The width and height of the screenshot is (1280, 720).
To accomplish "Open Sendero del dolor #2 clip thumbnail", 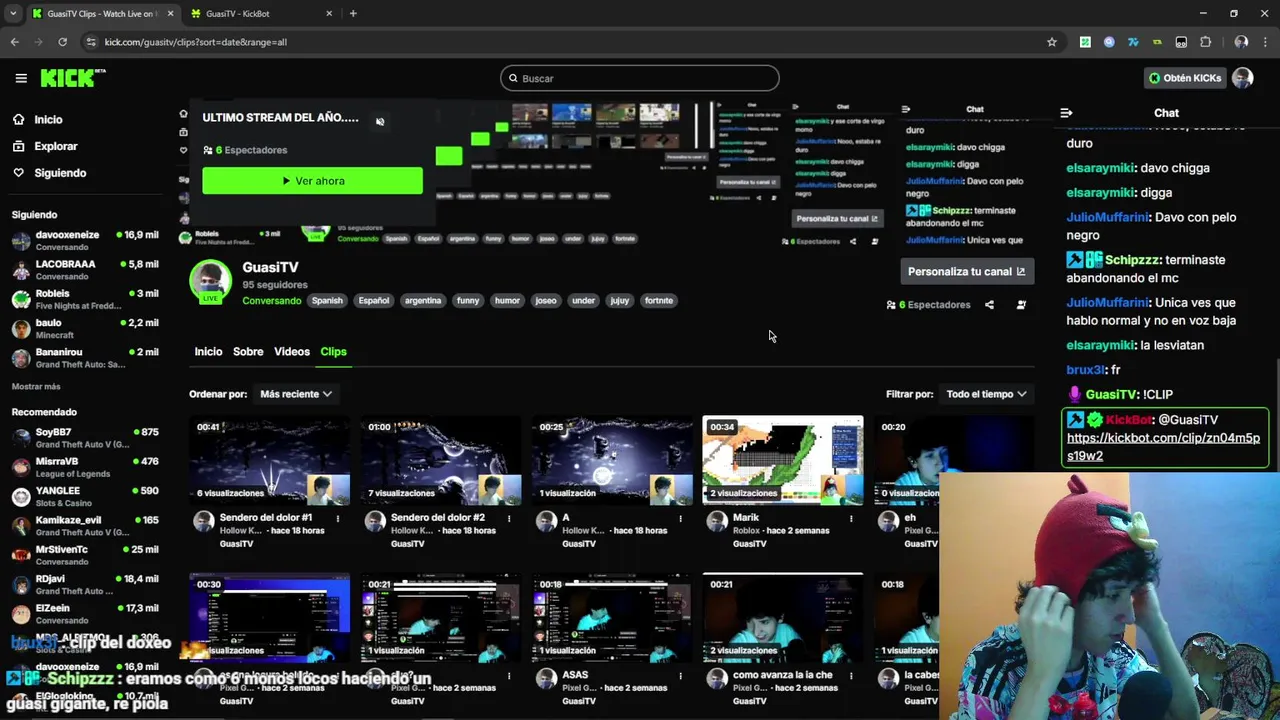I will (x=441, y=460).
